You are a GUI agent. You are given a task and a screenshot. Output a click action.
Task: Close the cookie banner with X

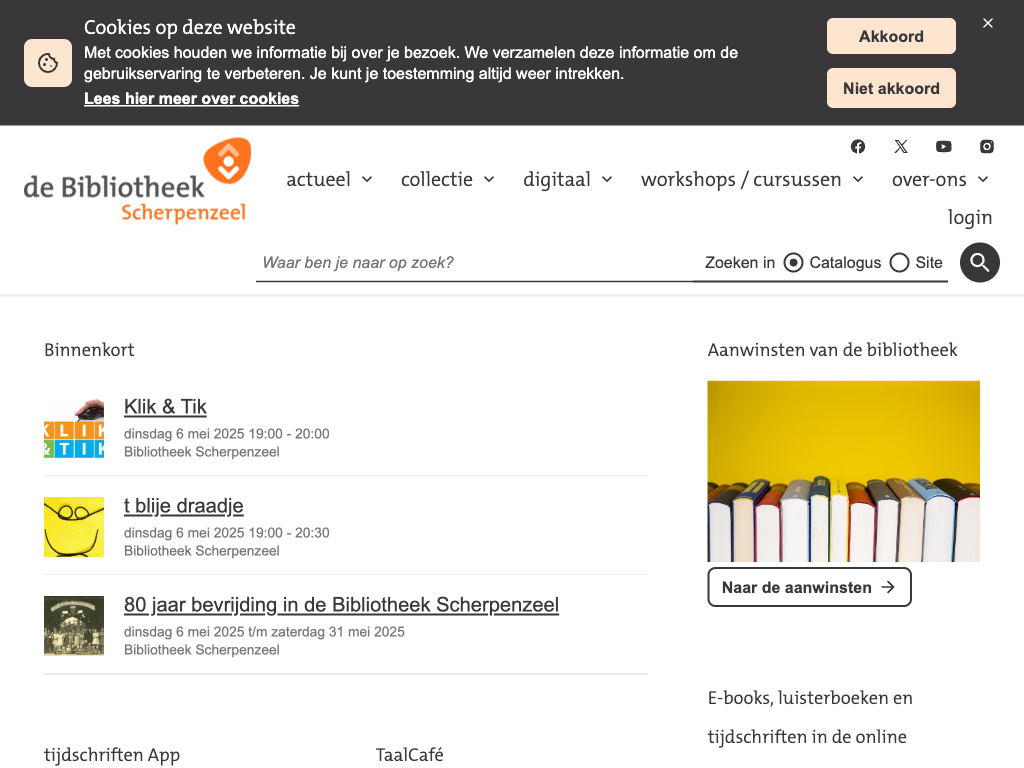pos(988,23)
